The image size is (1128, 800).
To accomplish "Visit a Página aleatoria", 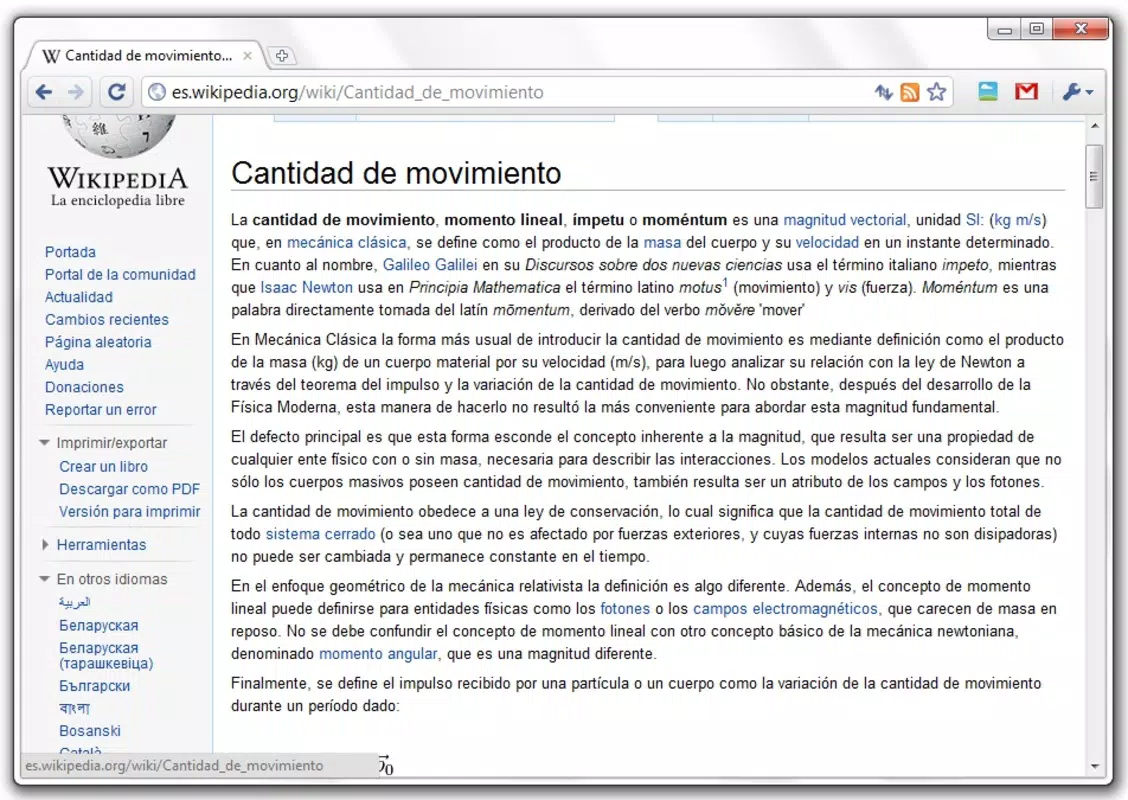I will coord(98,342).
